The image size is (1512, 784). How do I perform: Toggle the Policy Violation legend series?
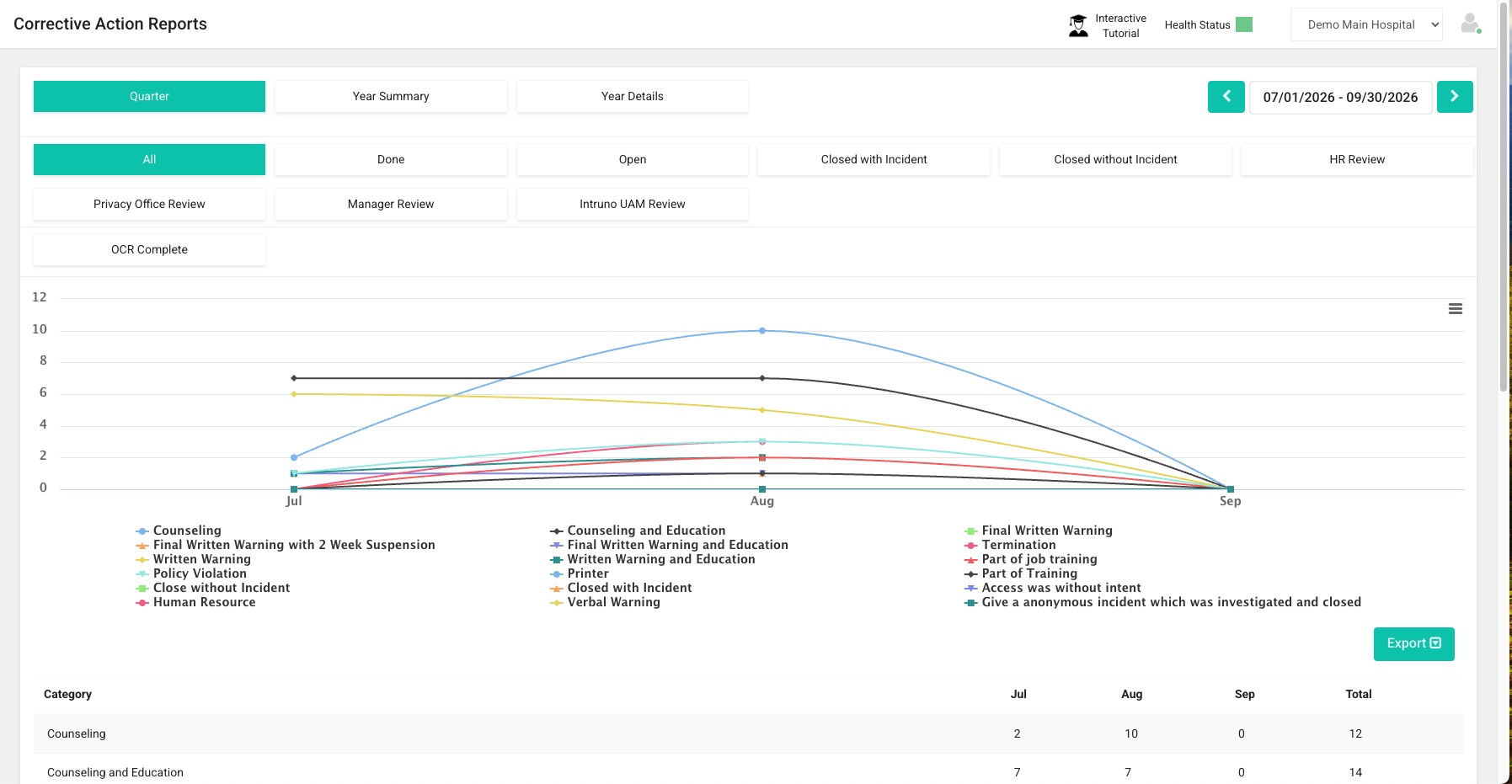191,573
